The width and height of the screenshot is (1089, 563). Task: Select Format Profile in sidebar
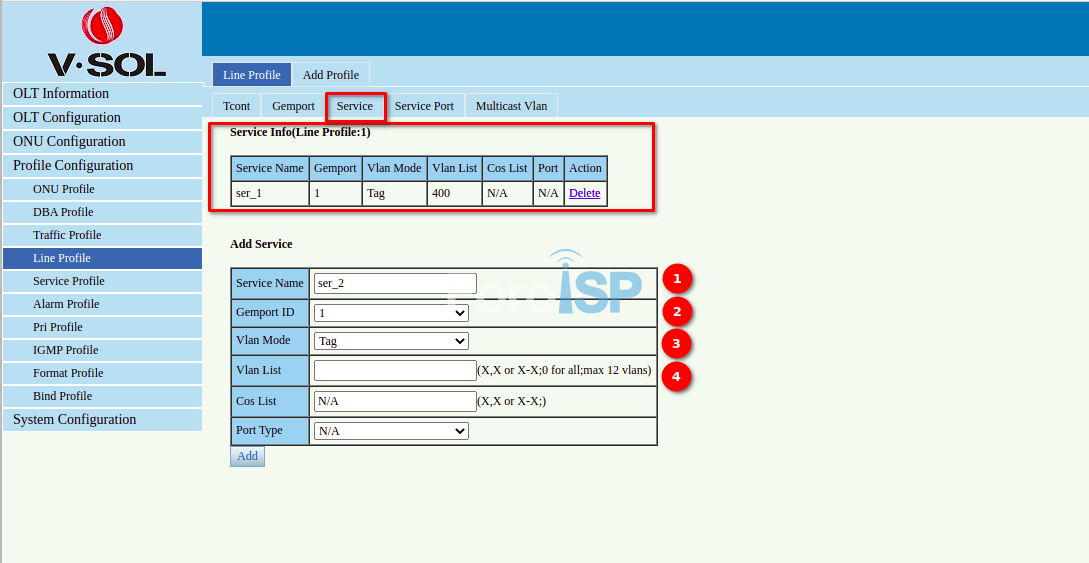tap(102, 373)
